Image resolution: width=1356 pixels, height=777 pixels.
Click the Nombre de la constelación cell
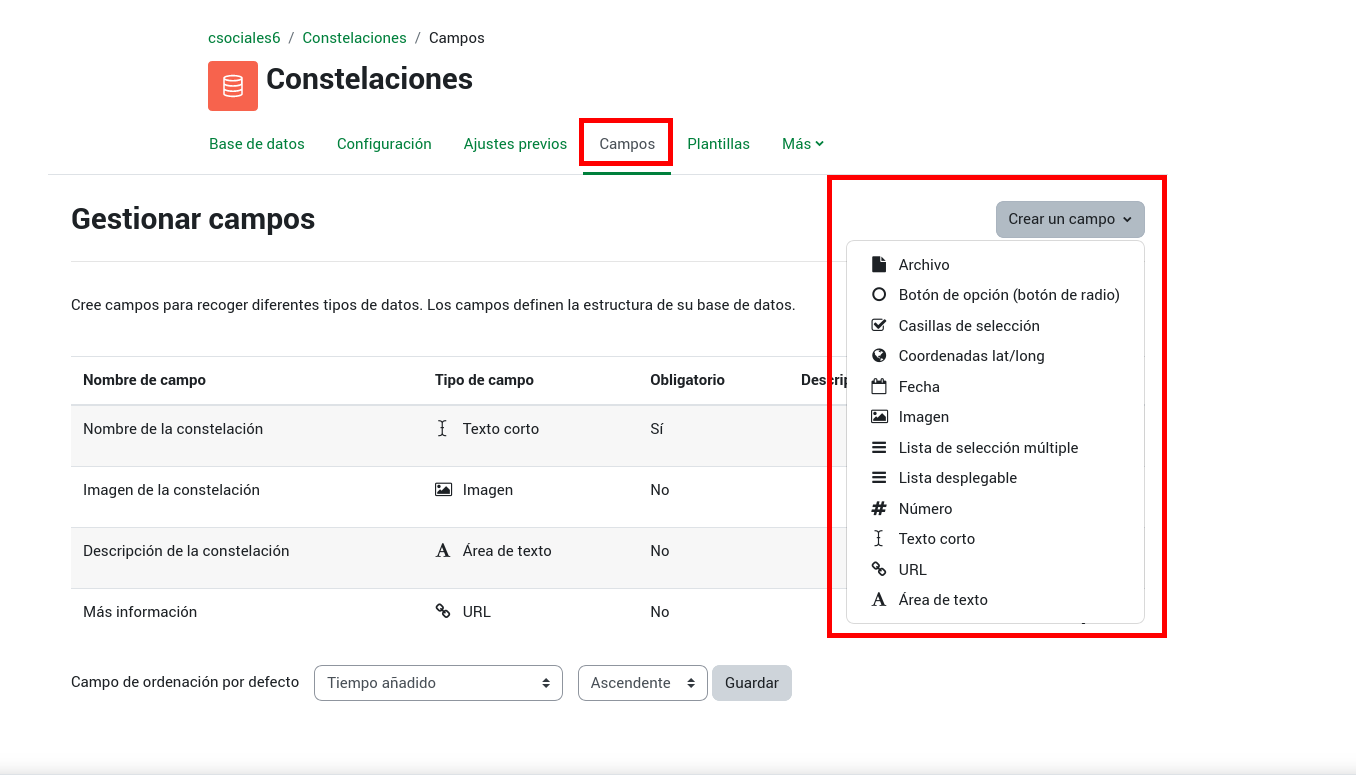pos(173,429)
